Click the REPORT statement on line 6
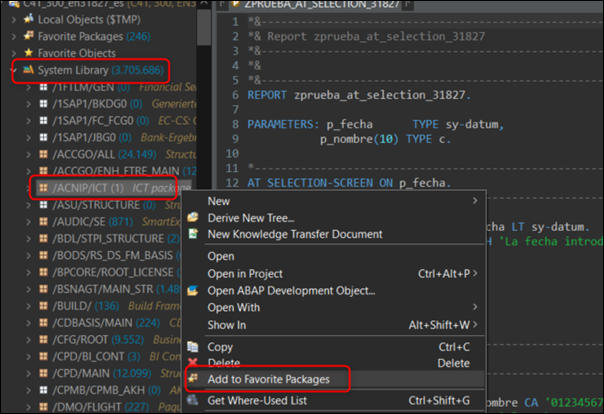 click(x=359, y=95)
